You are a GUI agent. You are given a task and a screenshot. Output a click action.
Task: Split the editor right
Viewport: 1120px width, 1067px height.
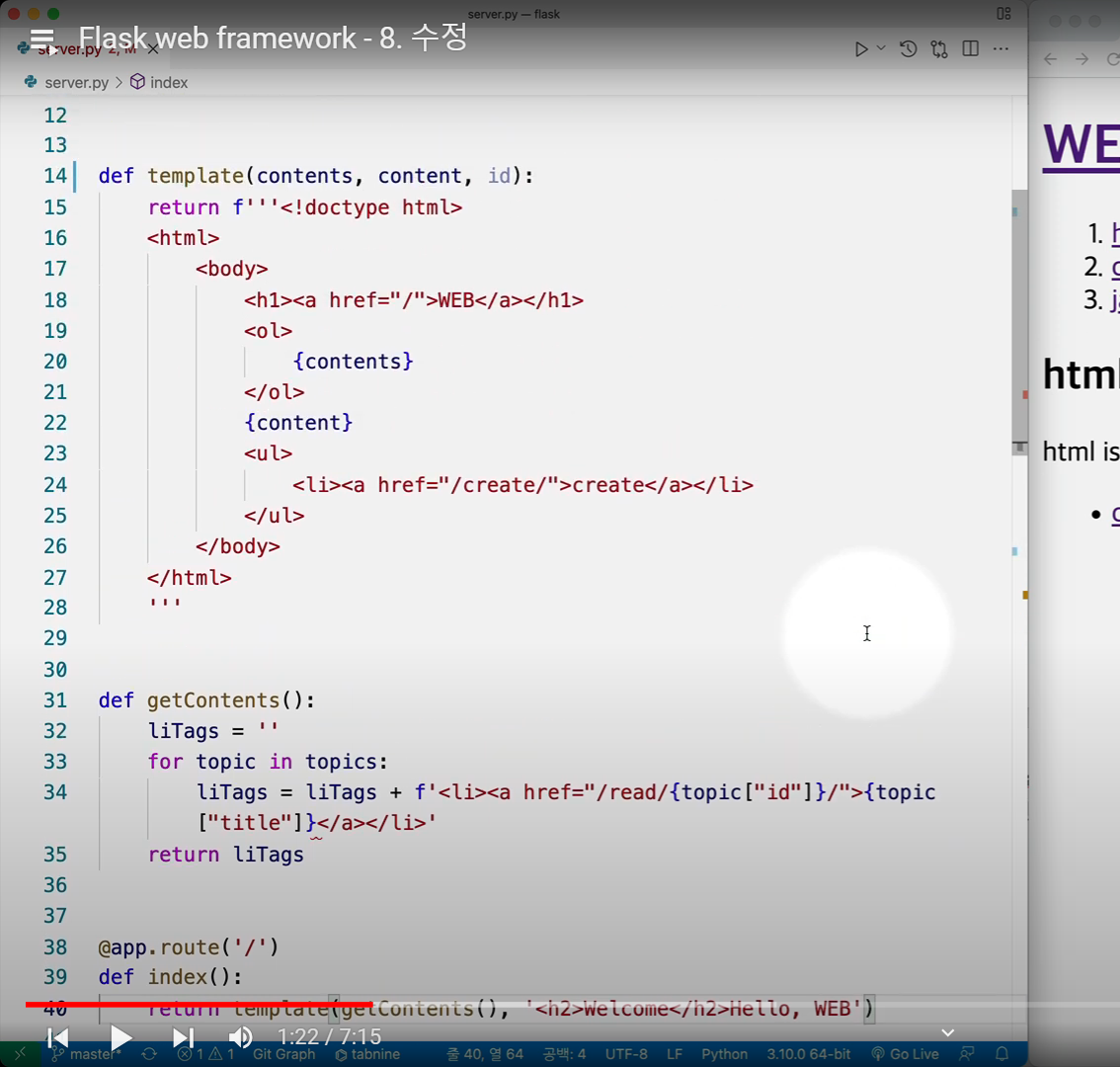click(x=970, y=48)
